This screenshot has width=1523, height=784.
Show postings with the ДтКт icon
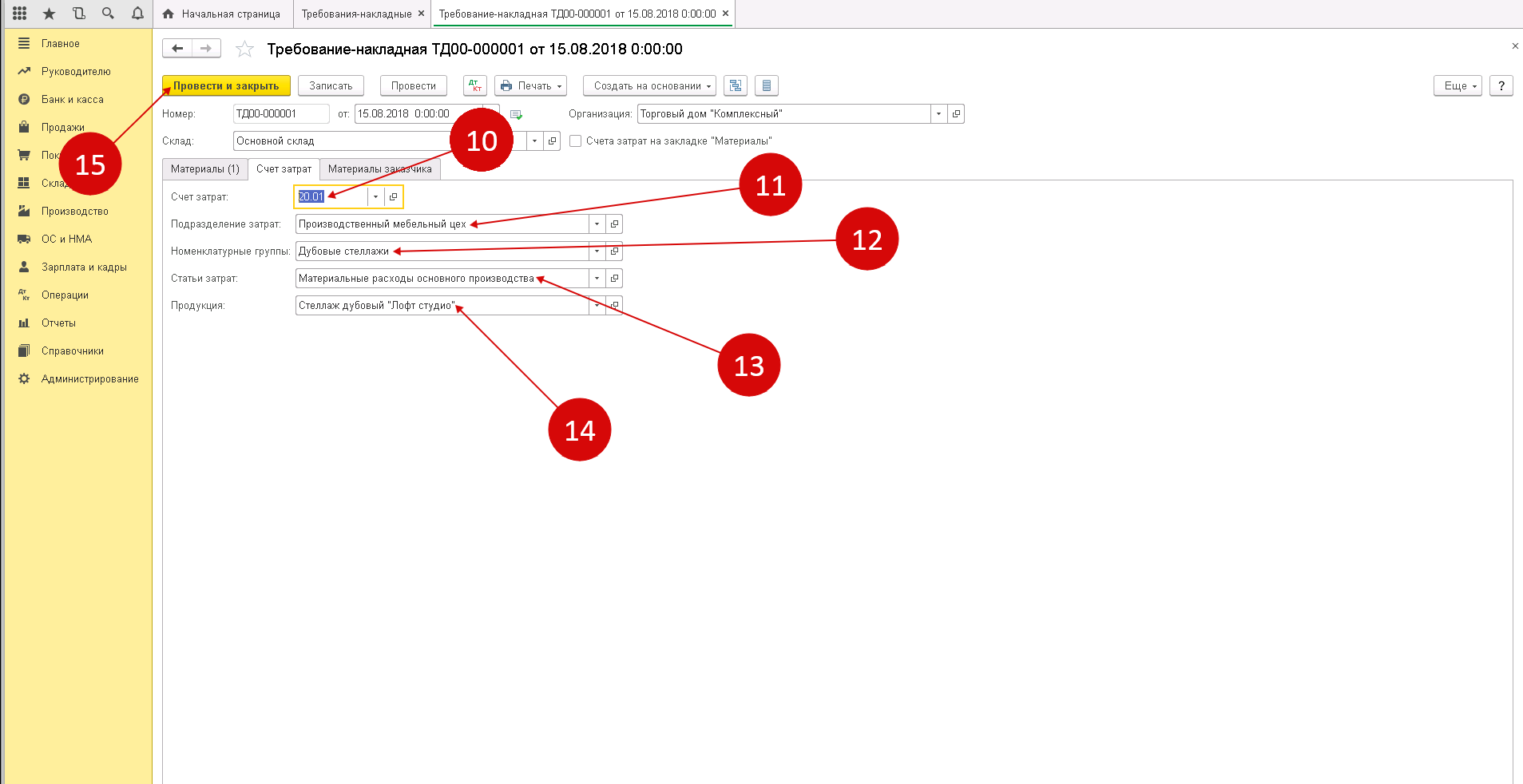475,85
